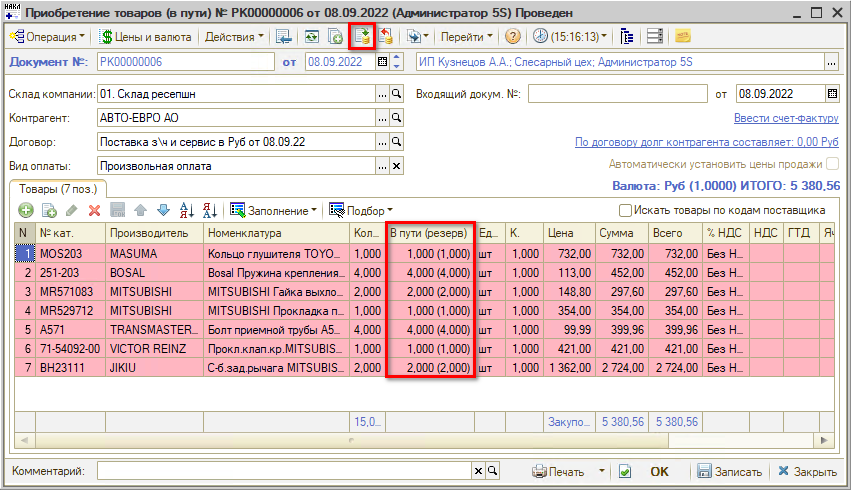
Task: Click the move row up arrow icon
Action: (x=140, y=210)
